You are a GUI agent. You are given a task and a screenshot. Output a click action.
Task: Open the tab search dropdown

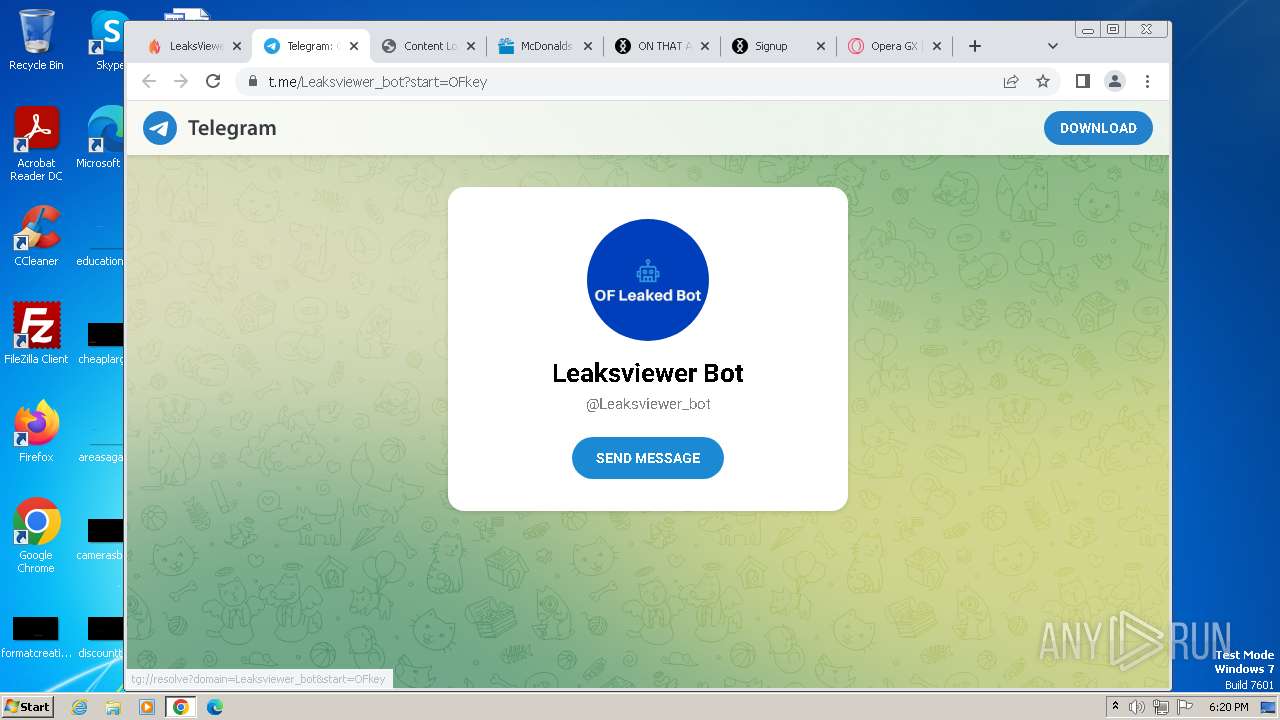click(1052, 46)
